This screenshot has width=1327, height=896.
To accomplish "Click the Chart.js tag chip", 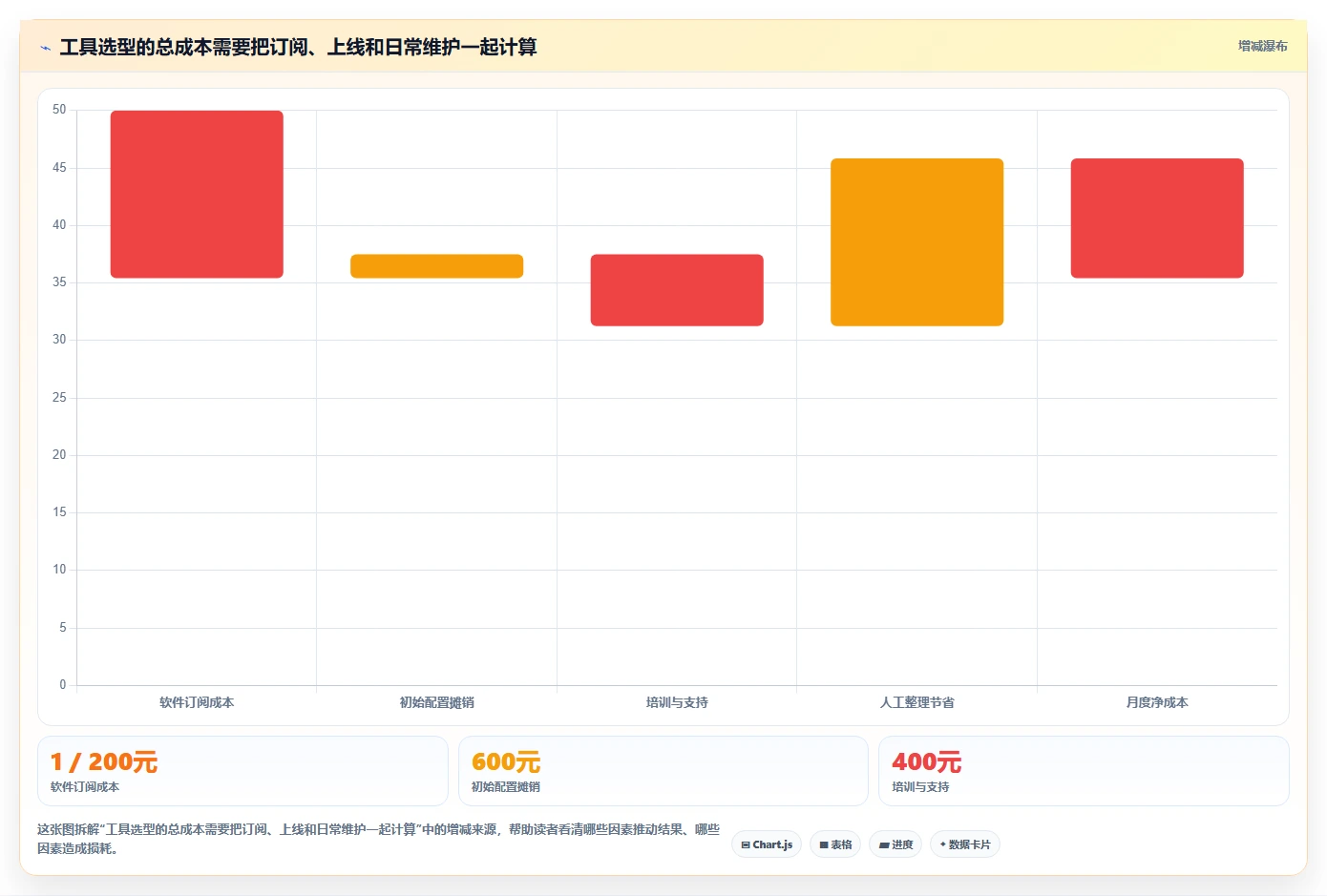I will (x=767, y=844).
